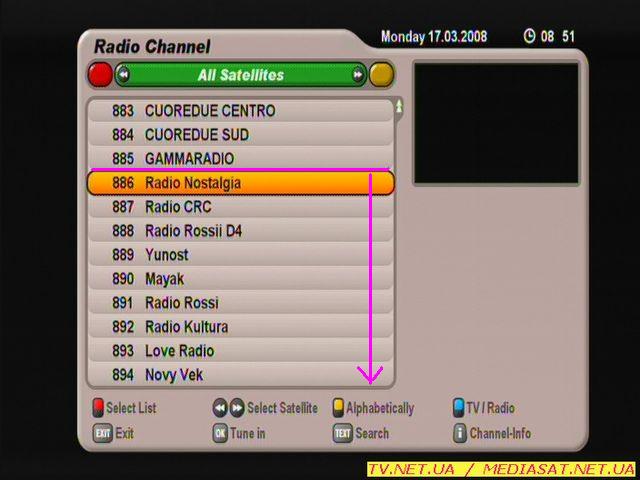Select channel 885 GAMMARADIO
The height and width of the screenshot is (480, 640).
[240, 158]
